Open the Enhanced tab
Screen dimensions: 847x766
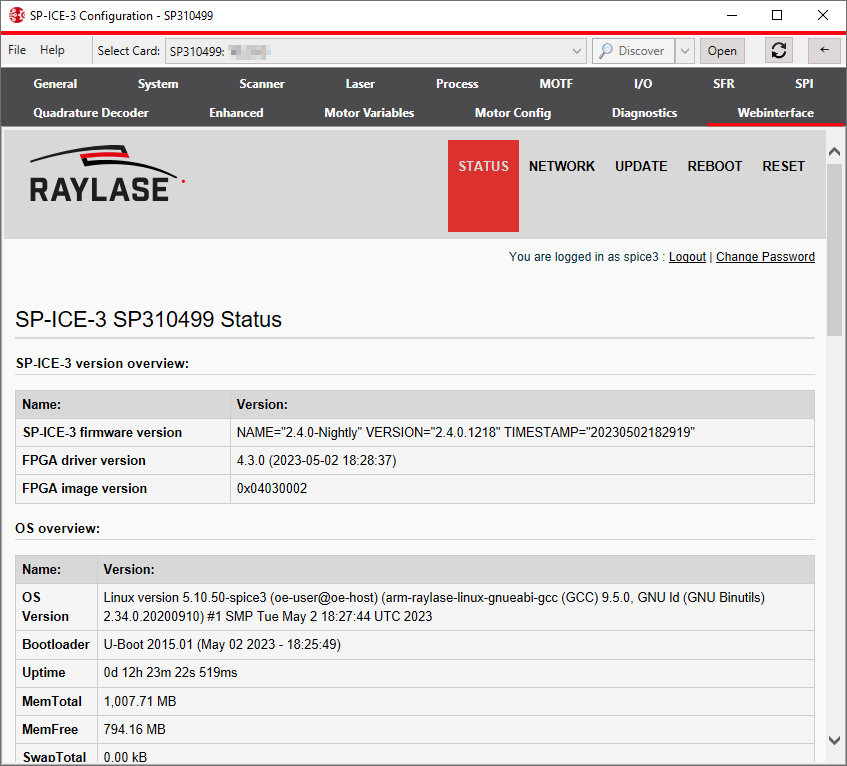point(236,113)
